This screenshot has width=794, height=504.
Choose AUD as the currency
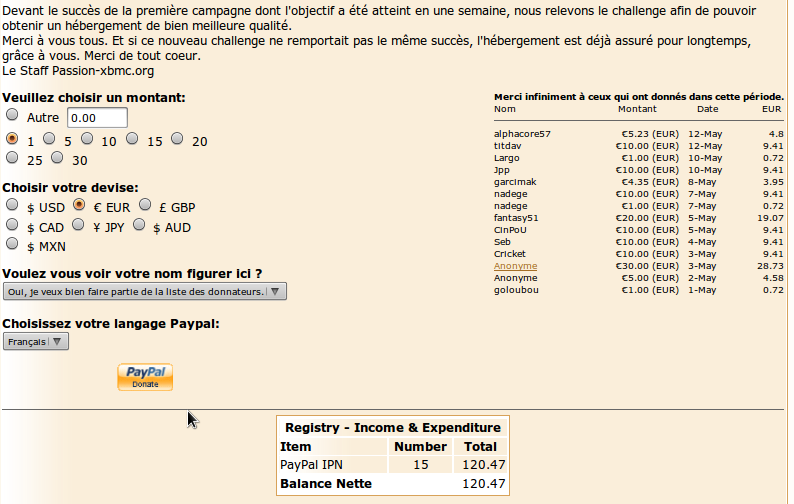(139, 225)
